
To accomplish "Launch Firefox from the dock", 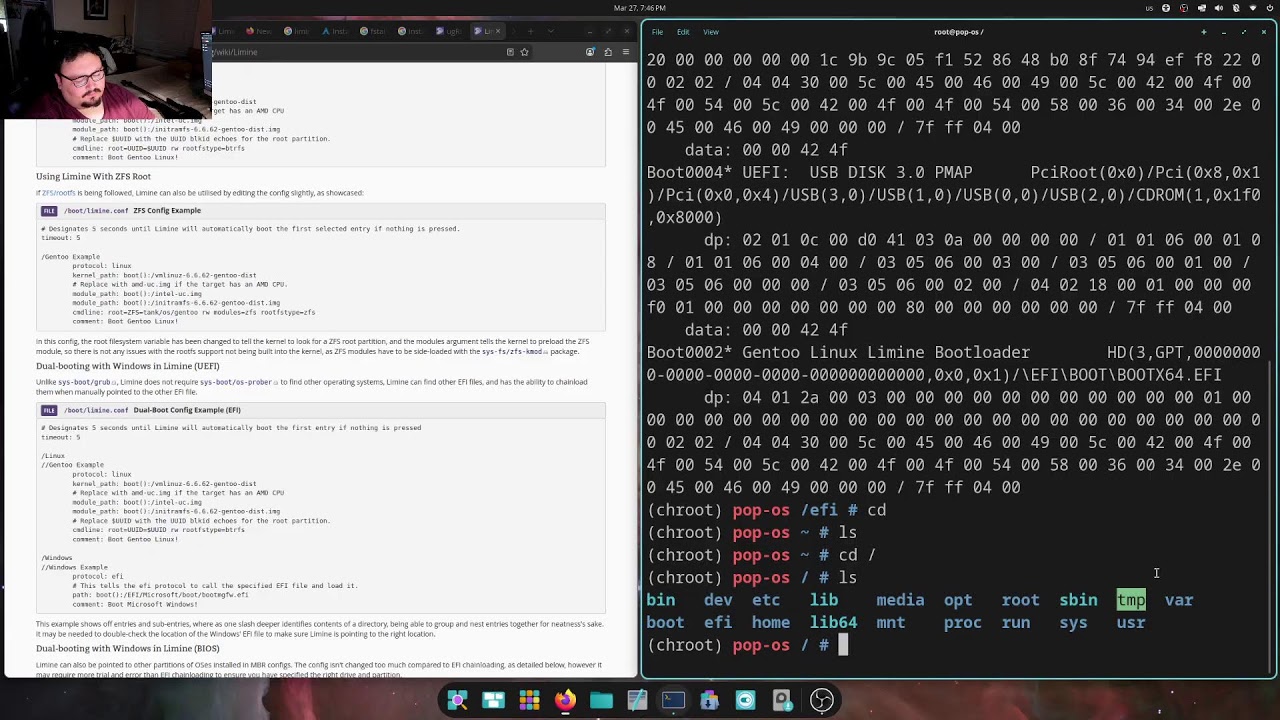I will click(566, 700).
